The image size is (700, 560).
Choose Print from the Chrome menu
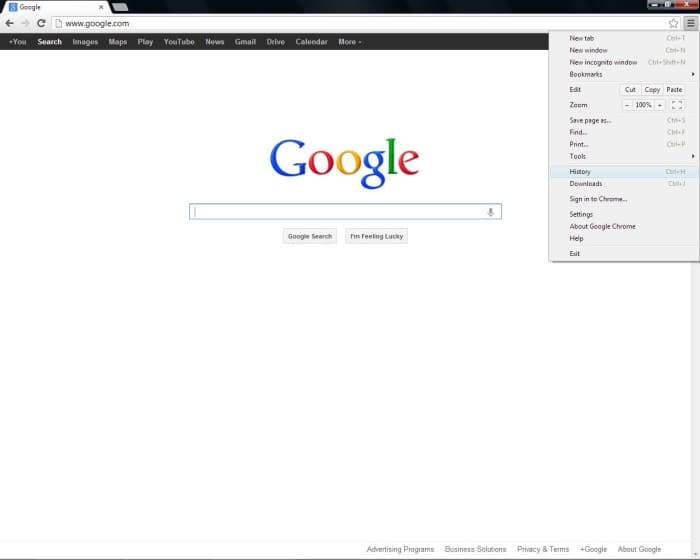pyautogui.click(x=624, y=144)
